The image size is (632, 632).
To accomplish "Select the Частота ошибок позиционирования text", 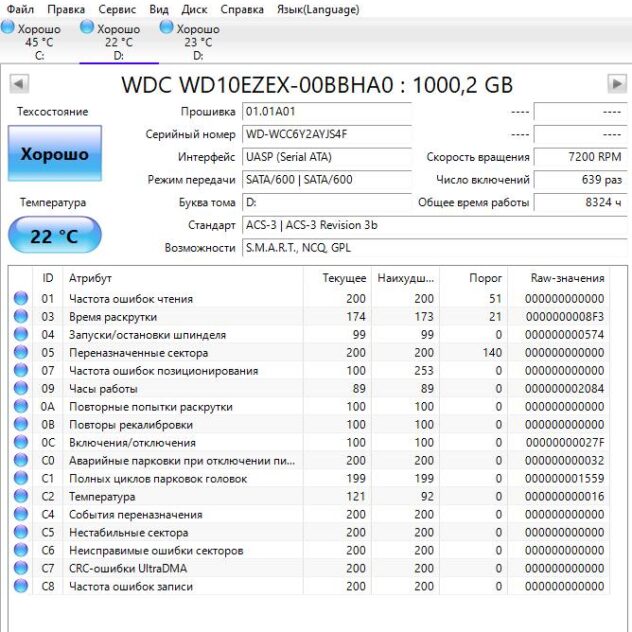I will pyautogui.click(x=164, y=370).
